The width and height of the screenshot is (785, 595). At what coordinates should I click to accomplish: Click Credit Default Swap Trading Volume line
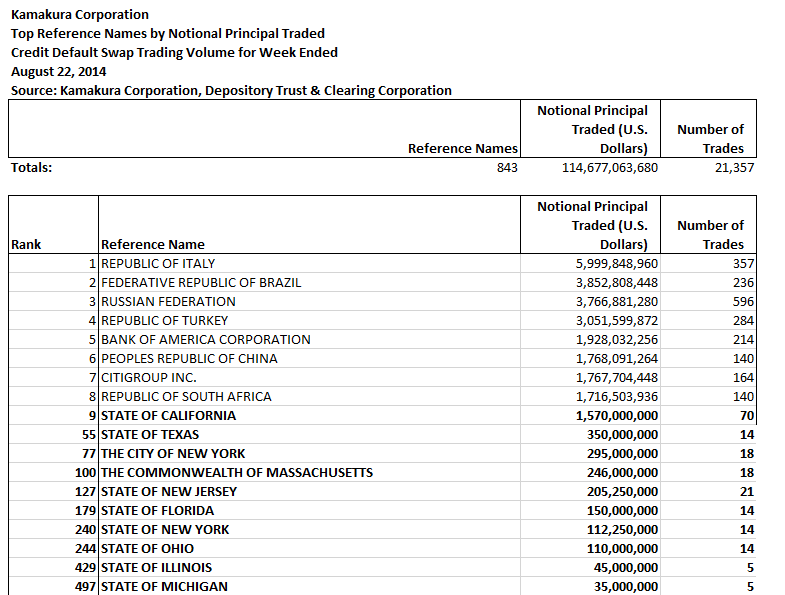coord(174,53)
